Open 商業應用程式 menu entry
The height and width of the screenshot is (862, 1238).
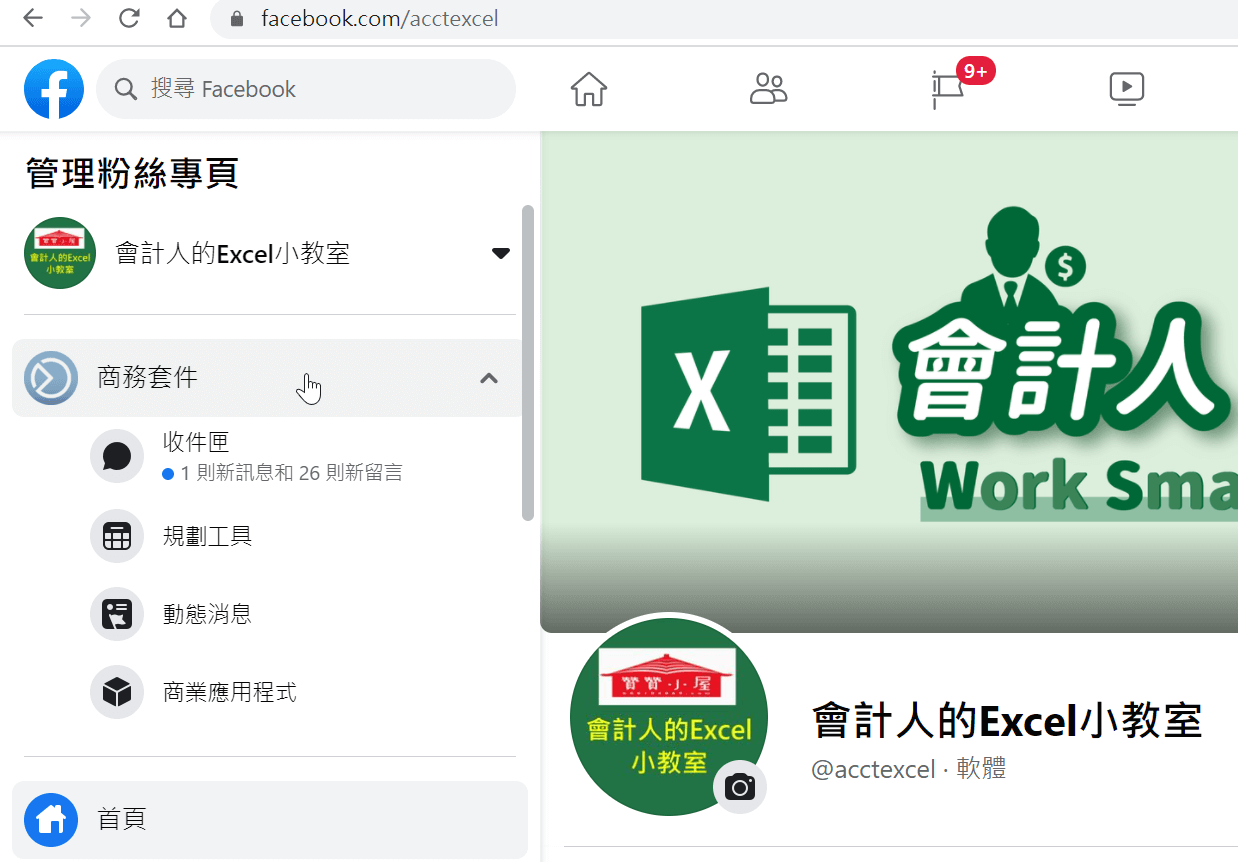tap(230, 692)
